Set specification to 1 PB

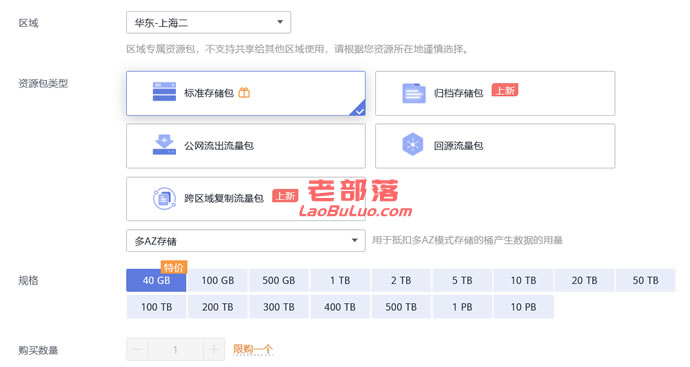click(x=462, y=307)
